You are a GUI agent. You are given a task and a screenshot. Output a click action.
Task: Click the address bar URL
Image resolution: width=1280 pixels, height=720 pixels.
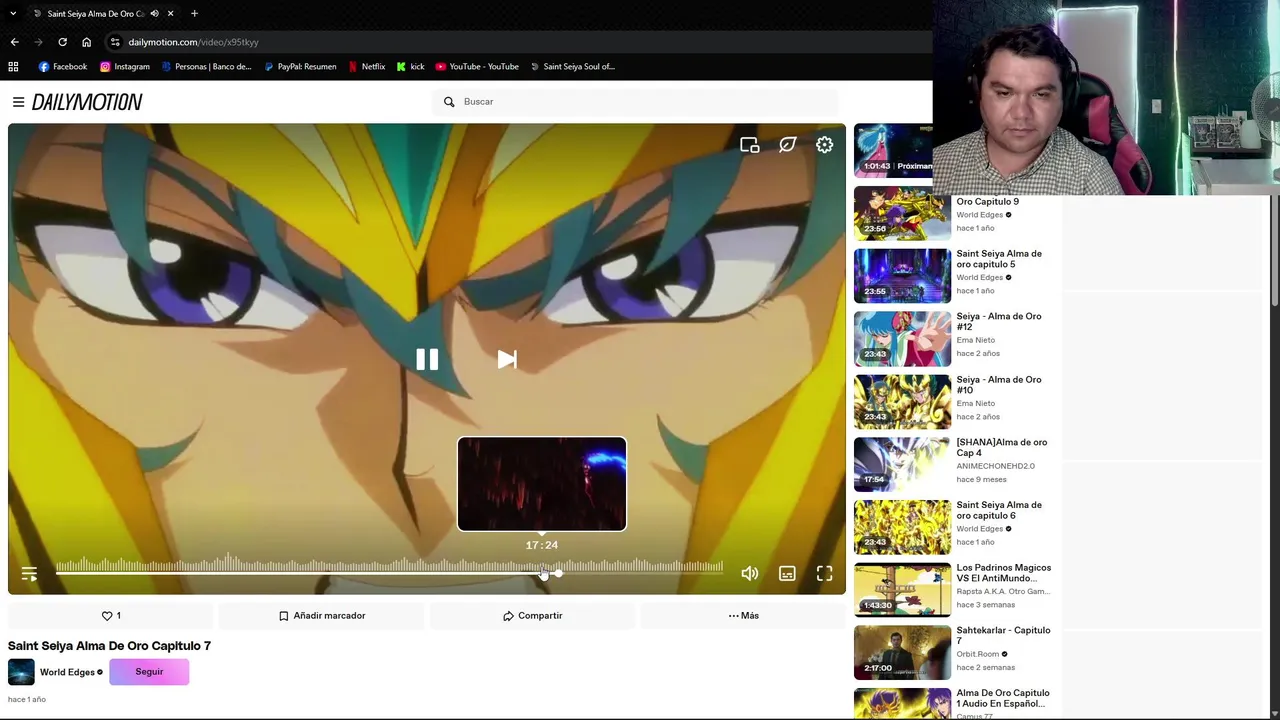pos(193,42)
